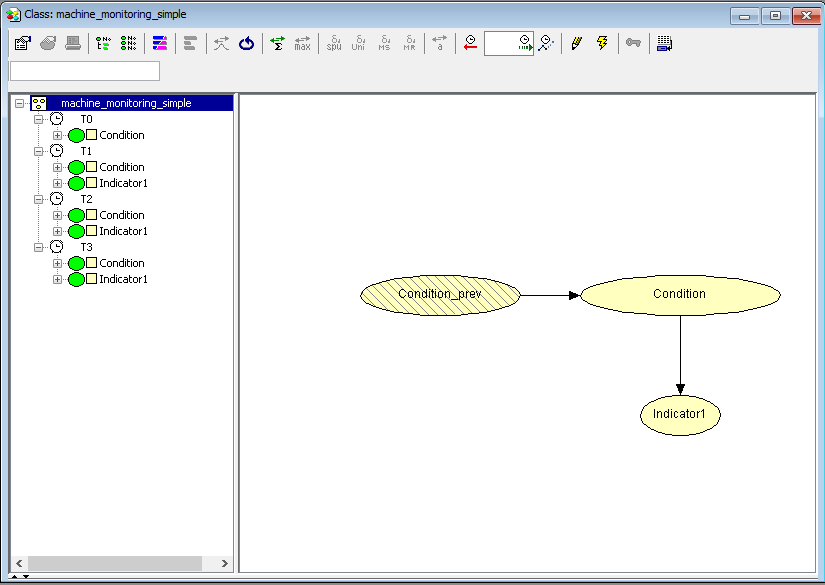This screenshot has height=585, width=825.
Task: Click the properties icon at toolbar start
Action: point(22,43)
